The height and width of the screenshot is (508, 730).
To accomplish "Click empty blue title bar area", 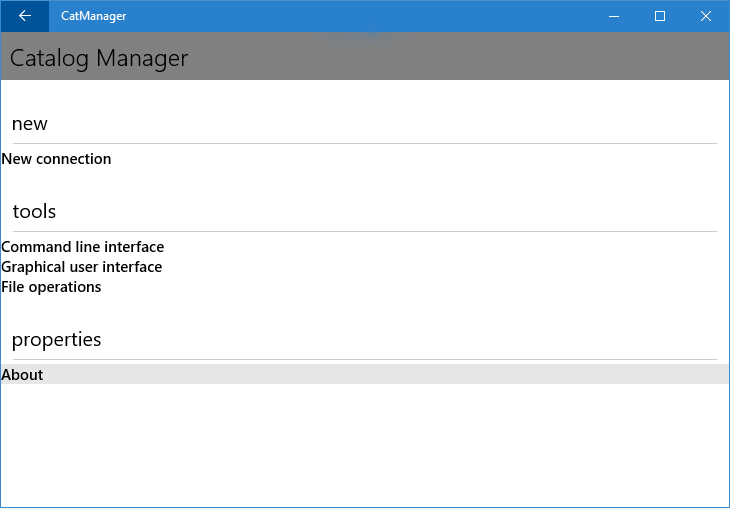I will (360, 16).
